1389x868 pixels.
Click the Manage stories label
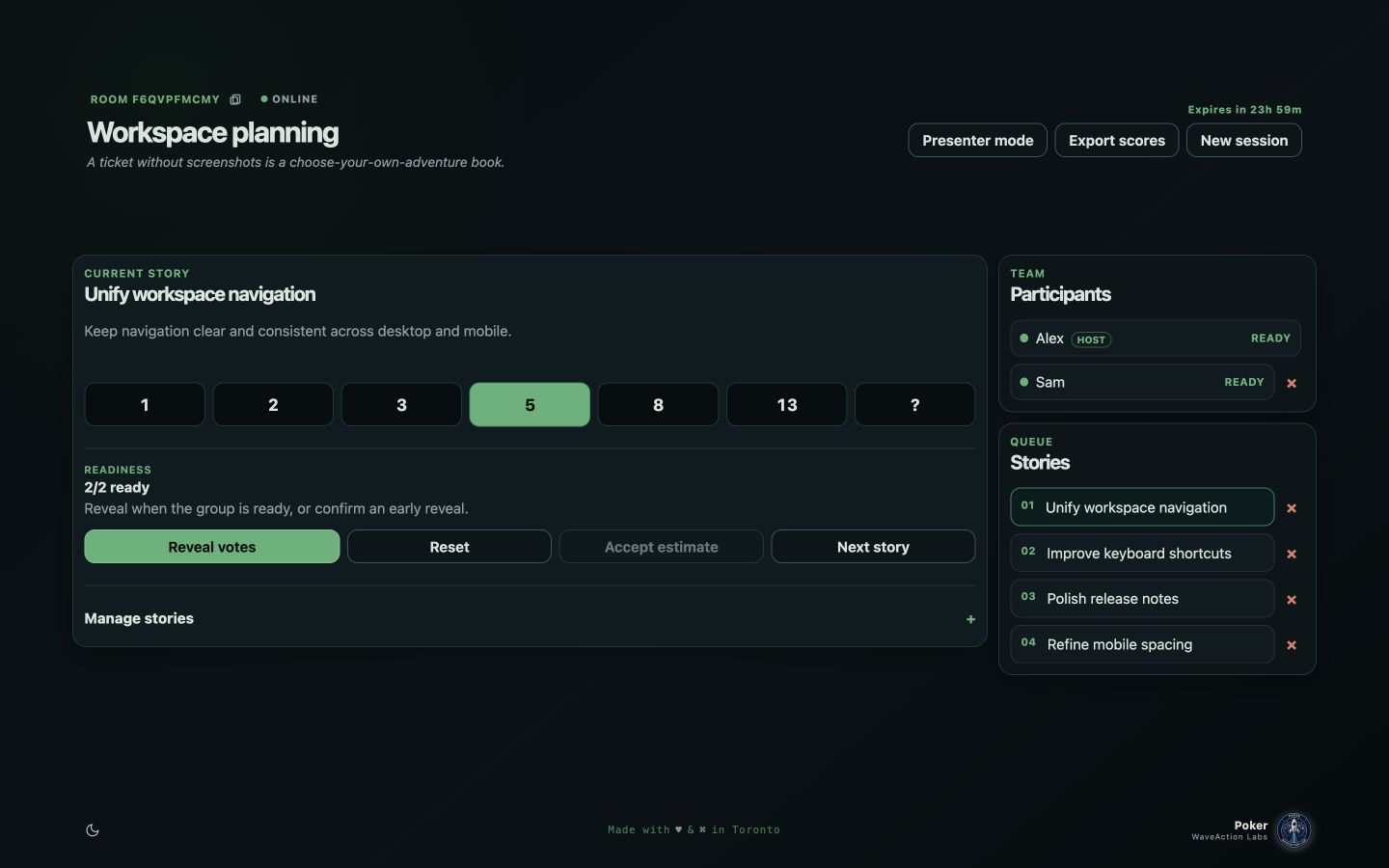point(139,619)
